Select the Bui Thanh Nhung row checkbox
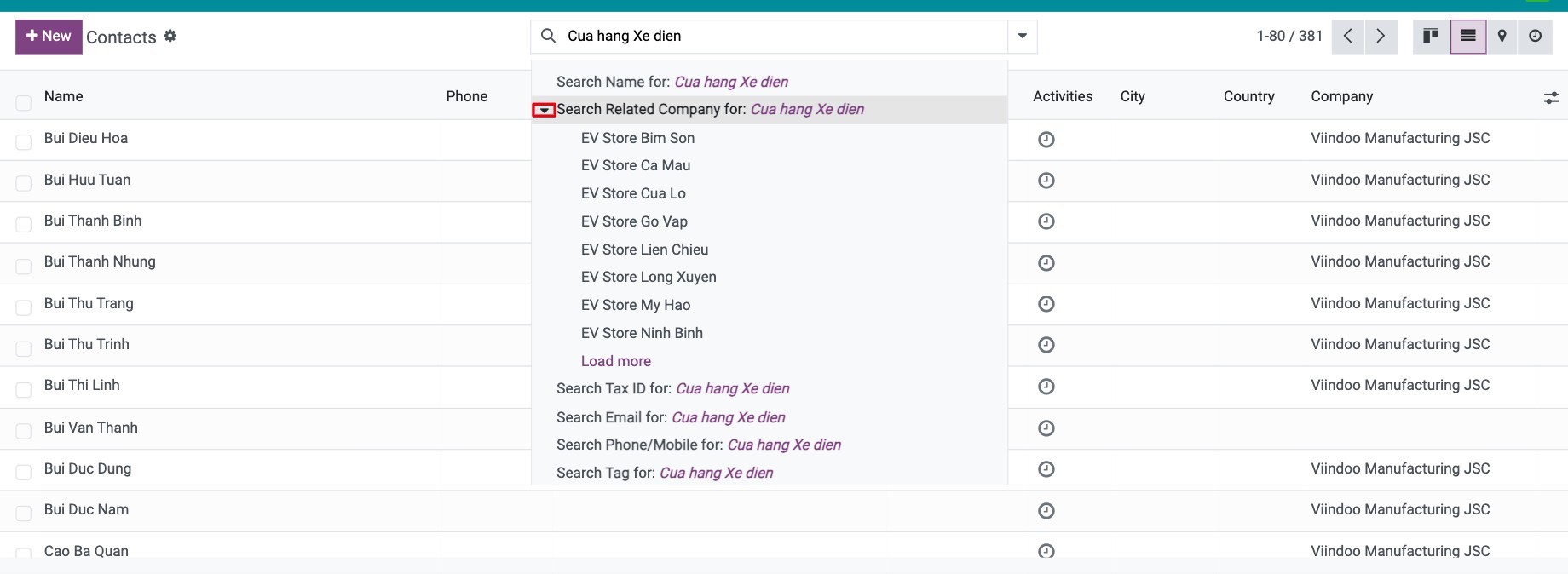This screenshot has width=1568, height=574. click(24, 267)
